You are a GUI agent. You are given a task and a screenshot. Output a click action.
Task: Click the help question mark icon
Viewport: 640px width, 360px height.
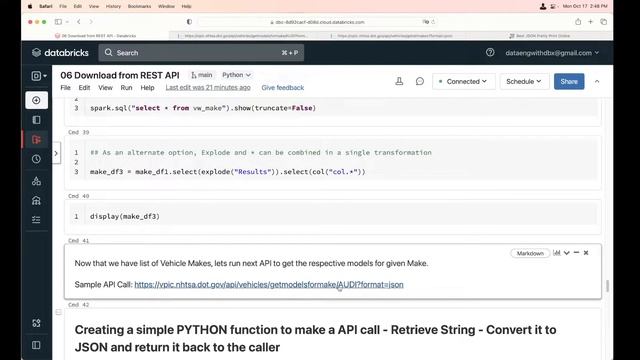[x=490, y=52]
